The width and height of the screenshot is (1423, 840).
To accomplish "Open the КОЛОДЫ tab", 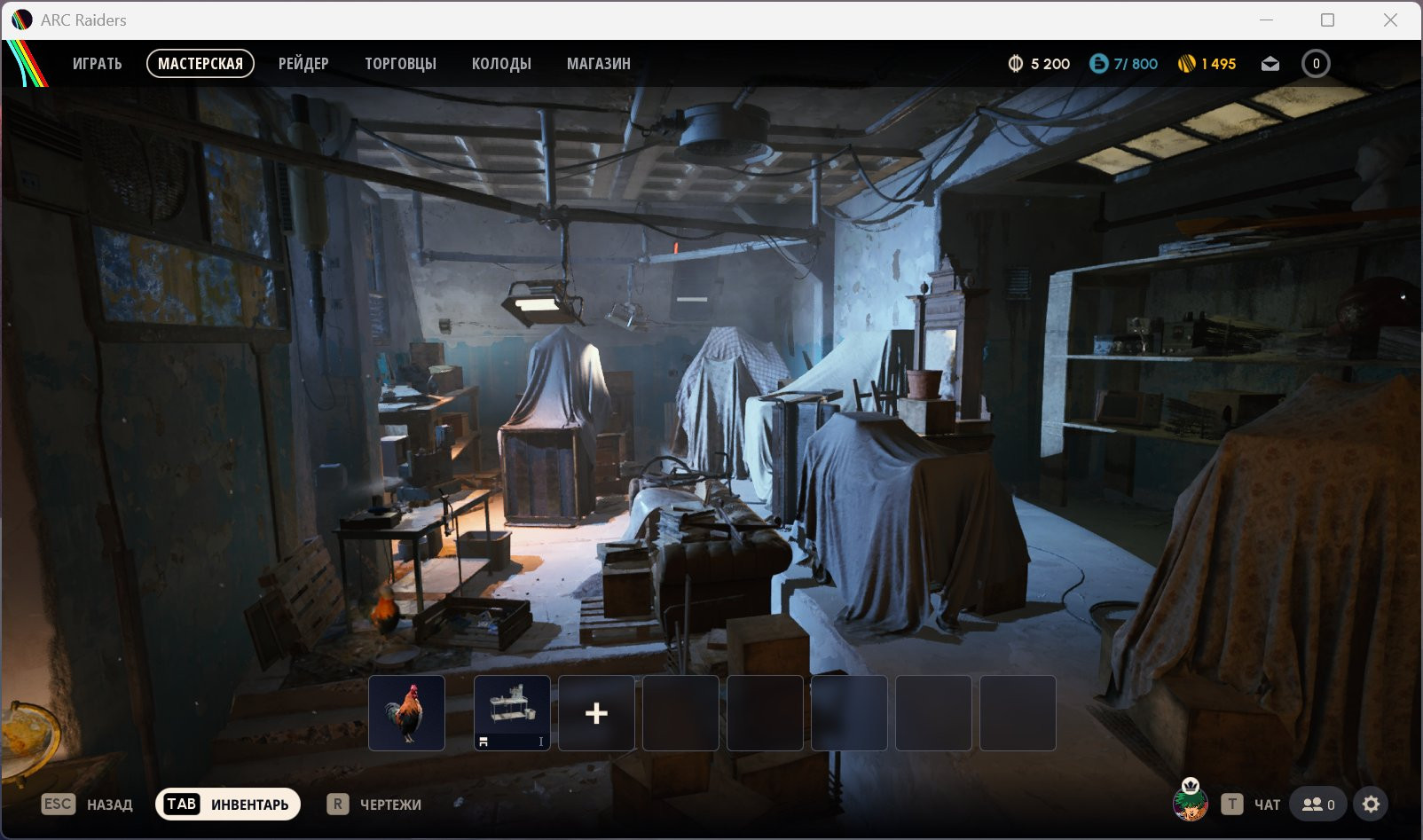I will 501,64.
